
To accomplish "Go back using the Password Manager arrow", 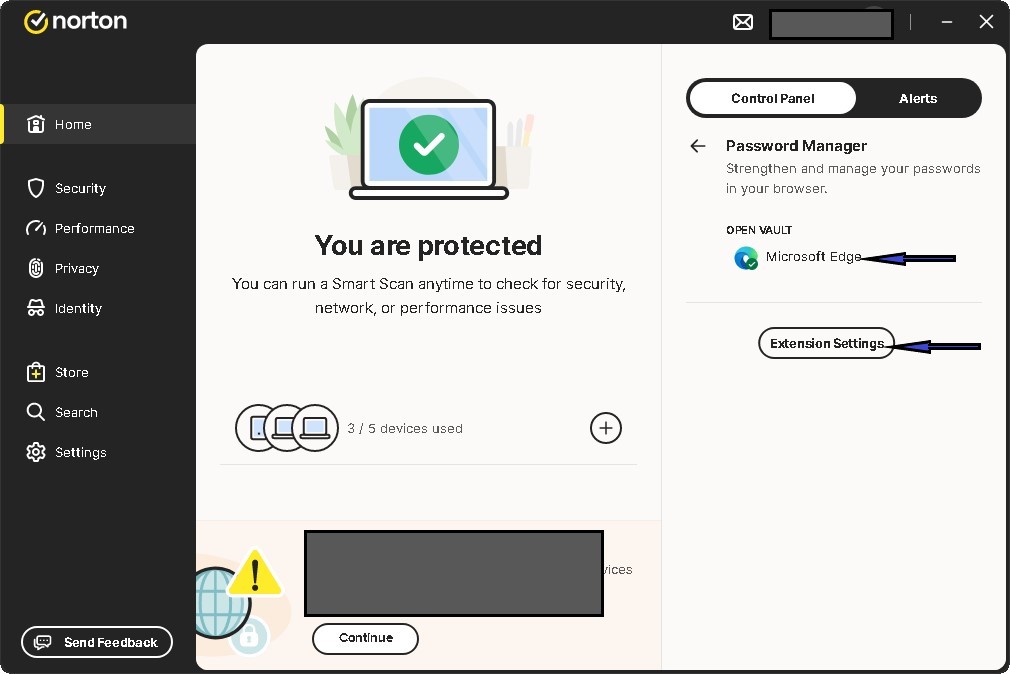I will 698,146.
